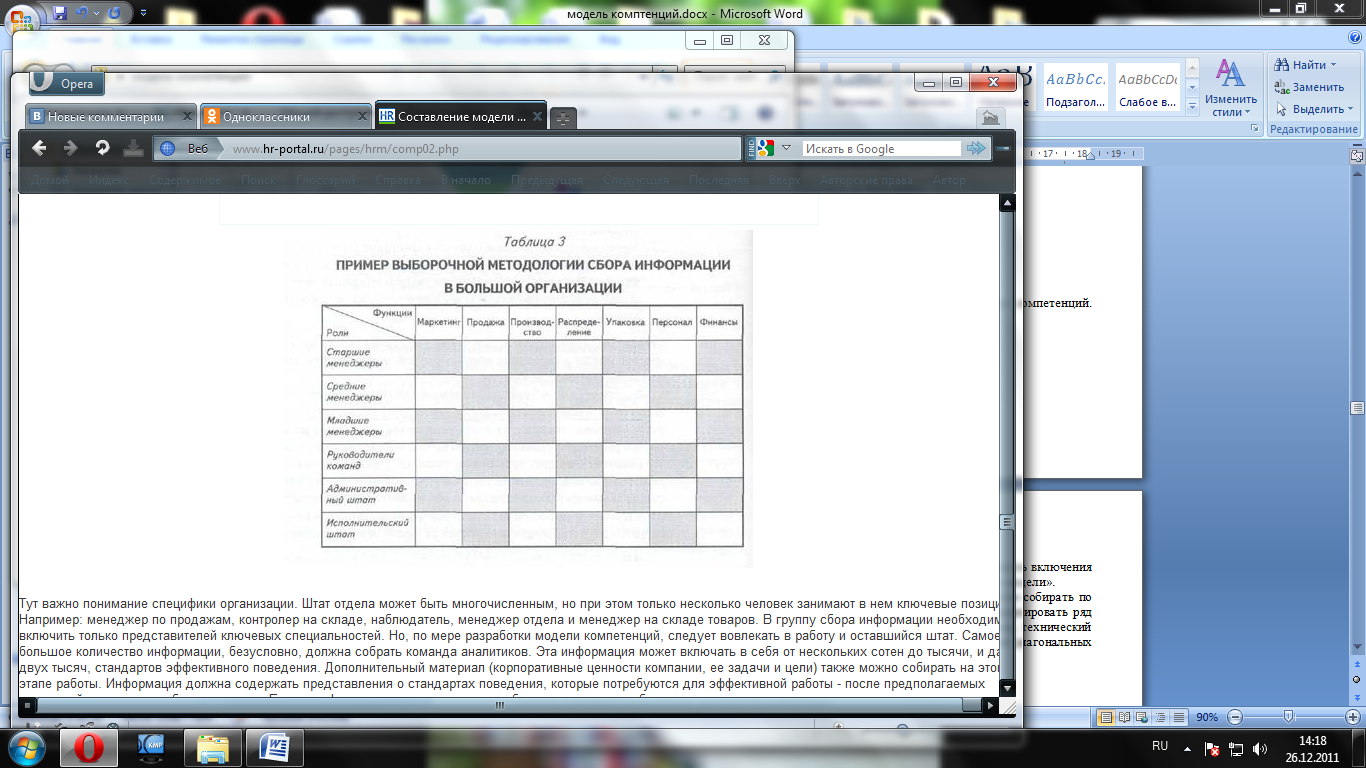Go back in Opera history
This screenshot has width=1366, height=768.
(x=39, y=148)
